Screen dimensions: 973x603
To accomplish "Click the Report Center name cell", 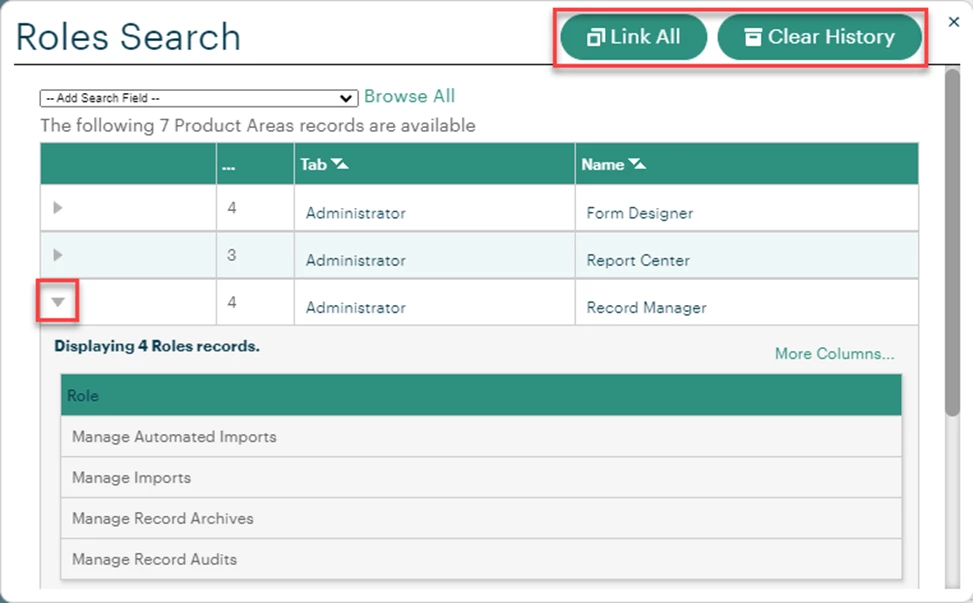I will [x=747, y=256].
